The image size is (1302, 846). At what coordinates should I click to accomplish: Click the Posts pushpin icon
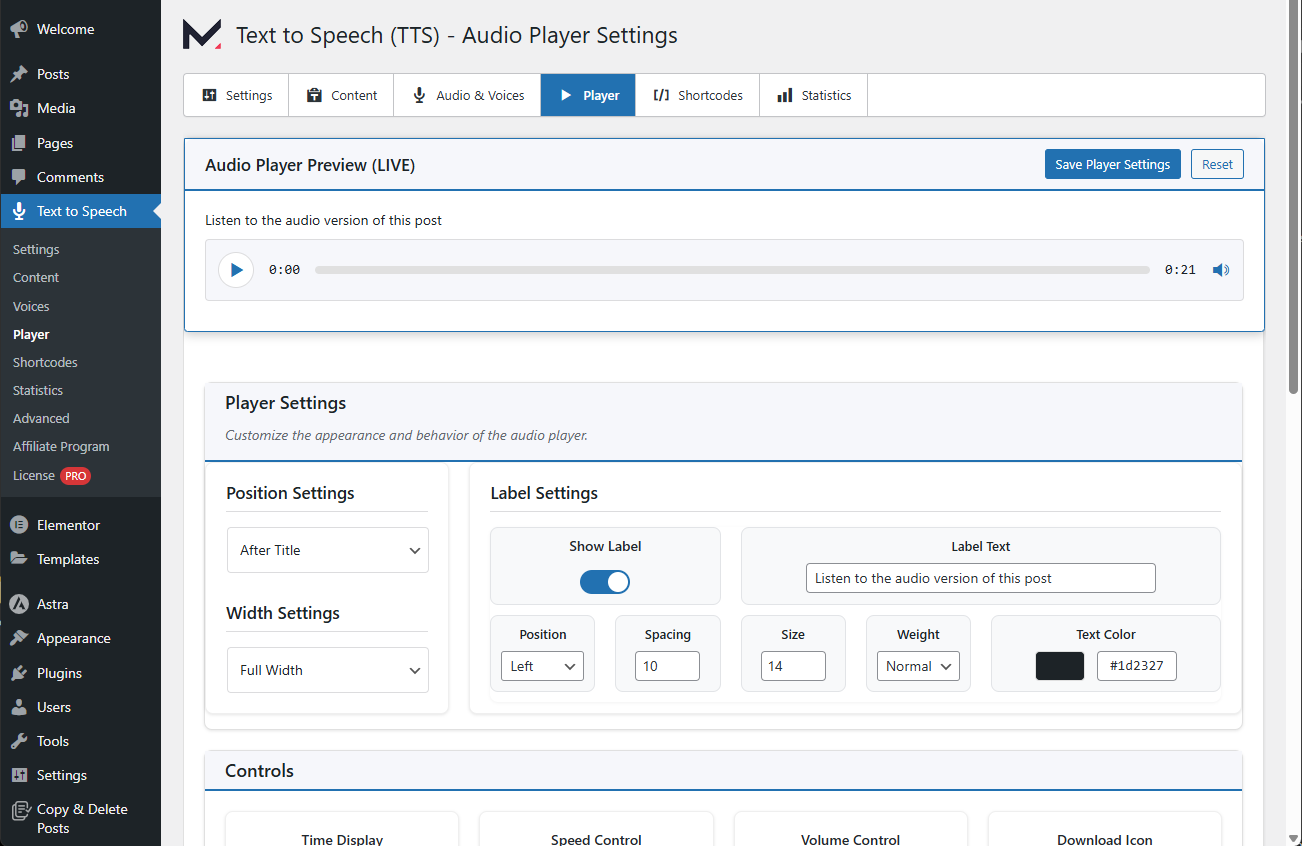point(19,74)
